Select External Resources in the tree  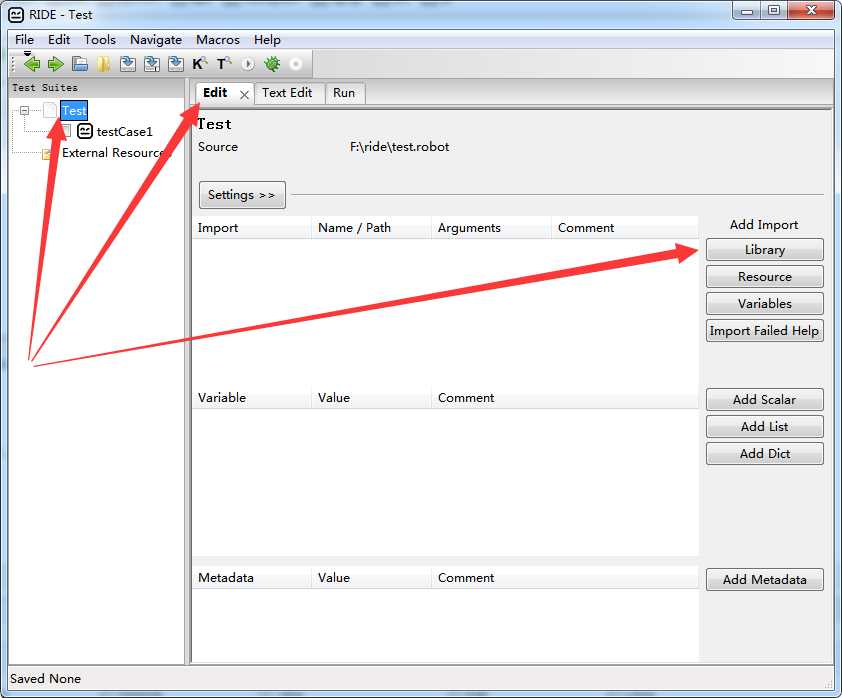(x=113, y=152)
